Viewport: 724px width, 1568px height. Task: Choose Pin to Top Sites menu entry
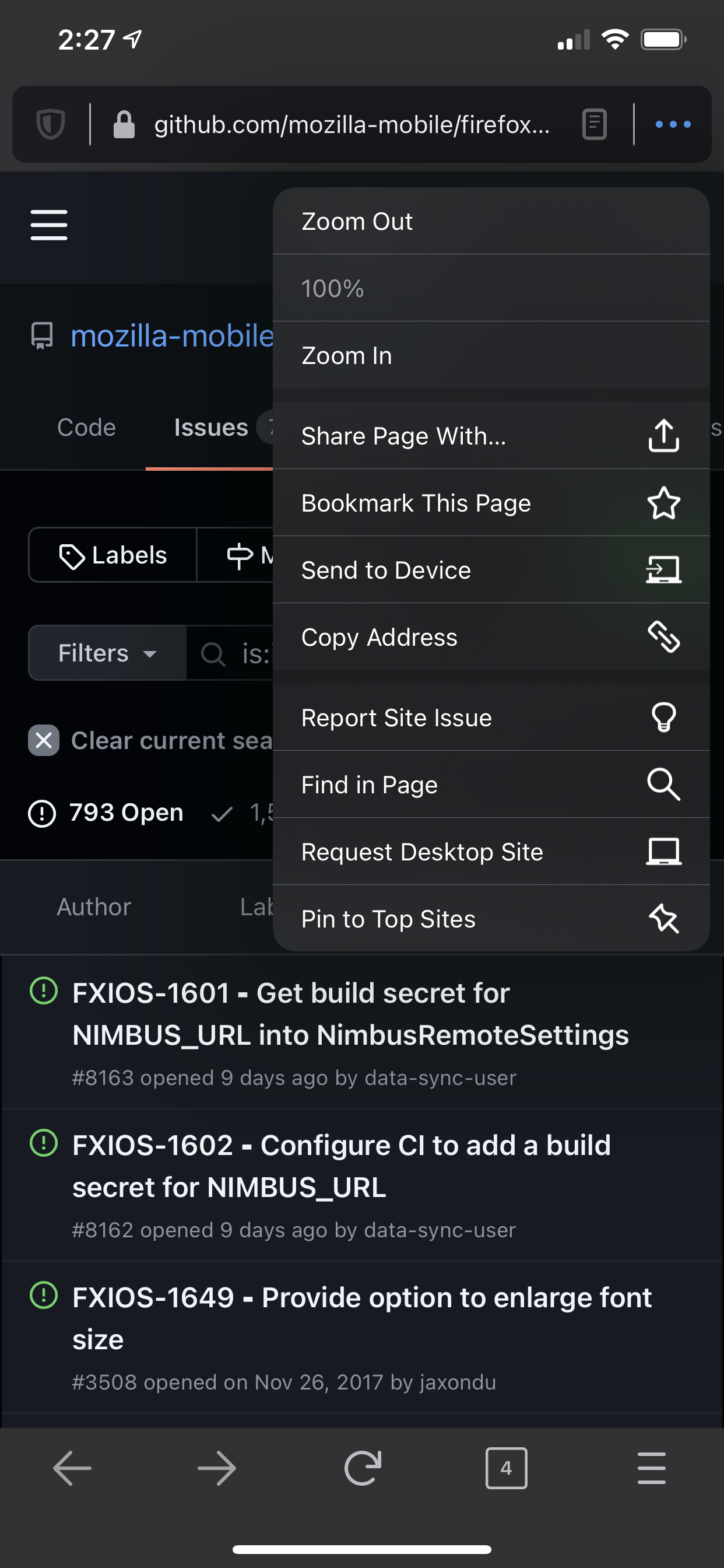click(491, 918)
